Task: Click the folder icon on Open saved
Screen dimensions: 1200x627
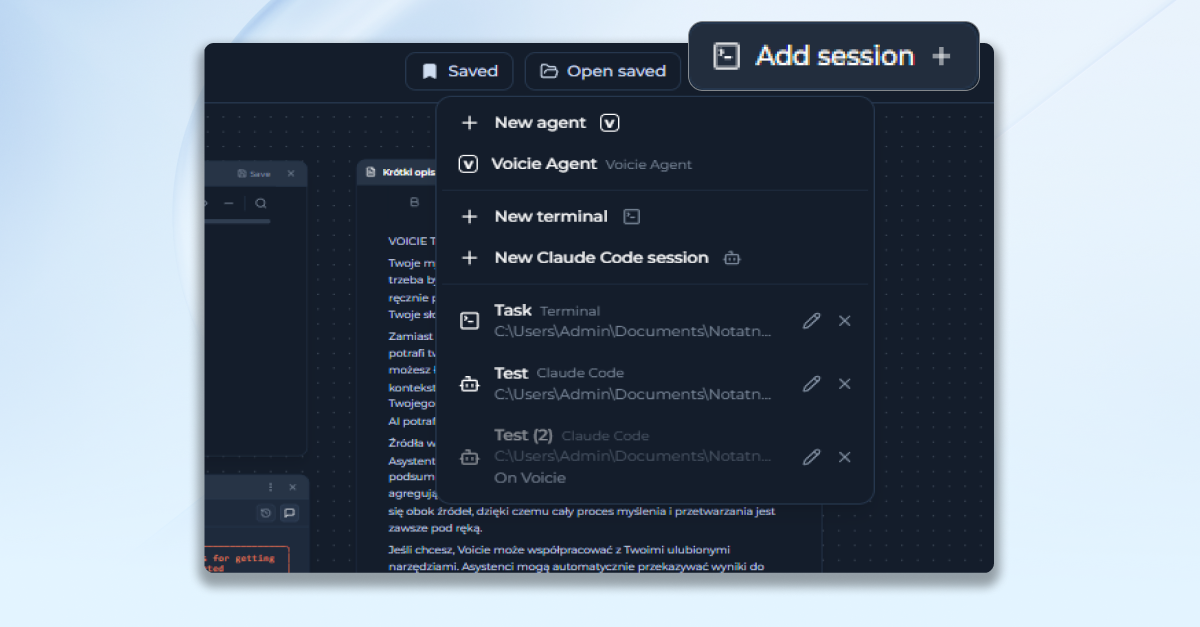Action: pyautogui.click(x=549, y=71)
